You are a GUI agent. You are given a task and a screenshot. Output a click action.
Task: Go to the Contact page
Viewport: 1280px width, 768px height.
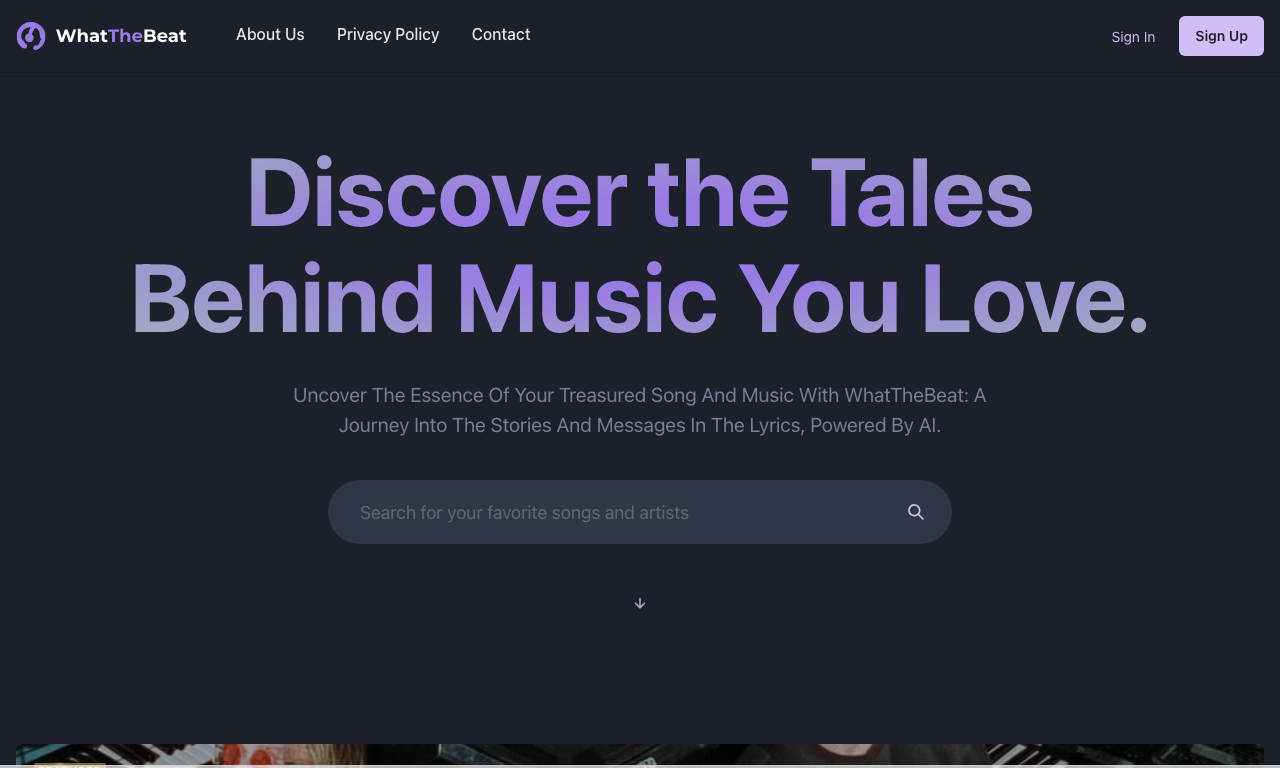pos(501,34)
